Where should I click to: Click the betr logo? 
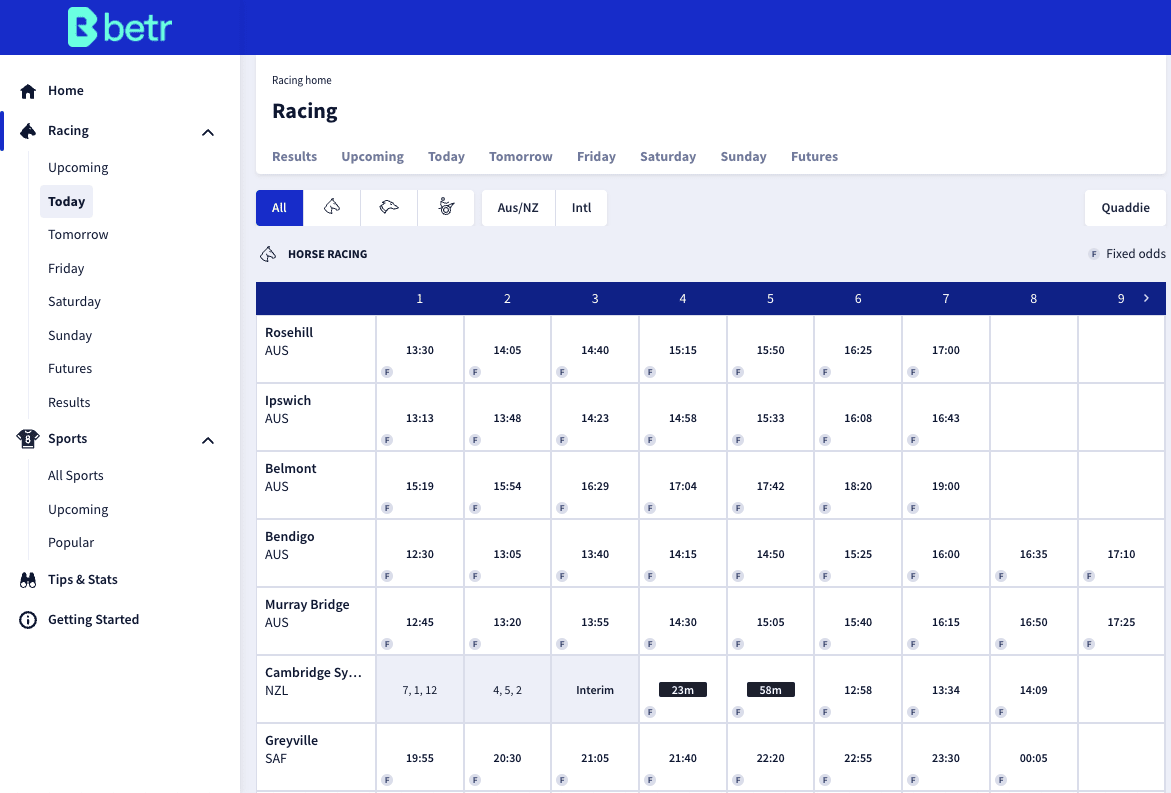(119, 28)
